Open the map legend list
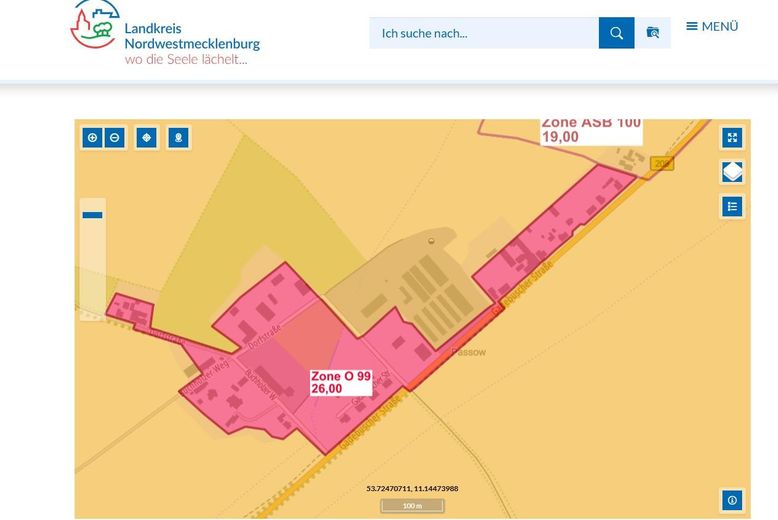The image size is (778, 520). click(732, 206)
